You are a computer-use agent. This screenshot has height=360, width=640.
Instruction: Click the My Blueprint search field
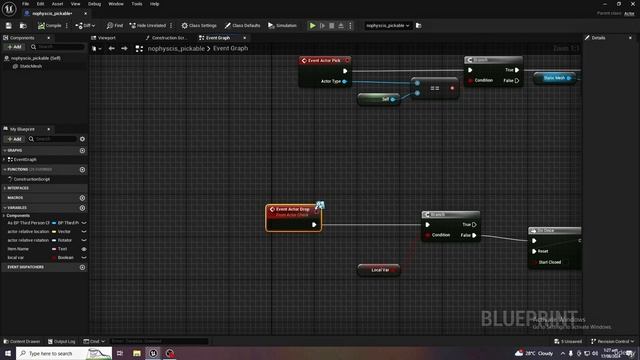tap(52, 139)
